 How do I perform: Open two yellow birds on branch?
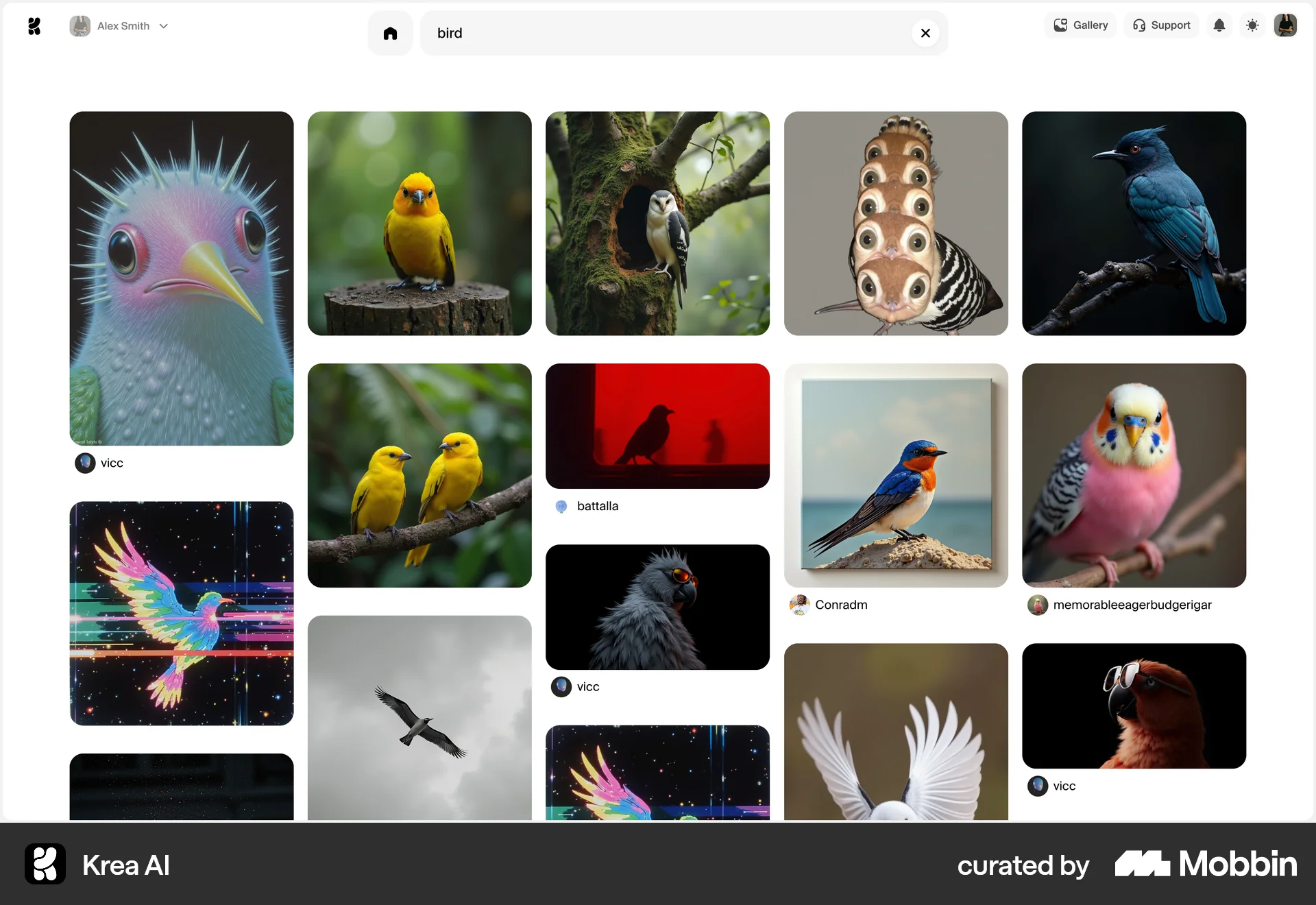click(x=419, y=475)
